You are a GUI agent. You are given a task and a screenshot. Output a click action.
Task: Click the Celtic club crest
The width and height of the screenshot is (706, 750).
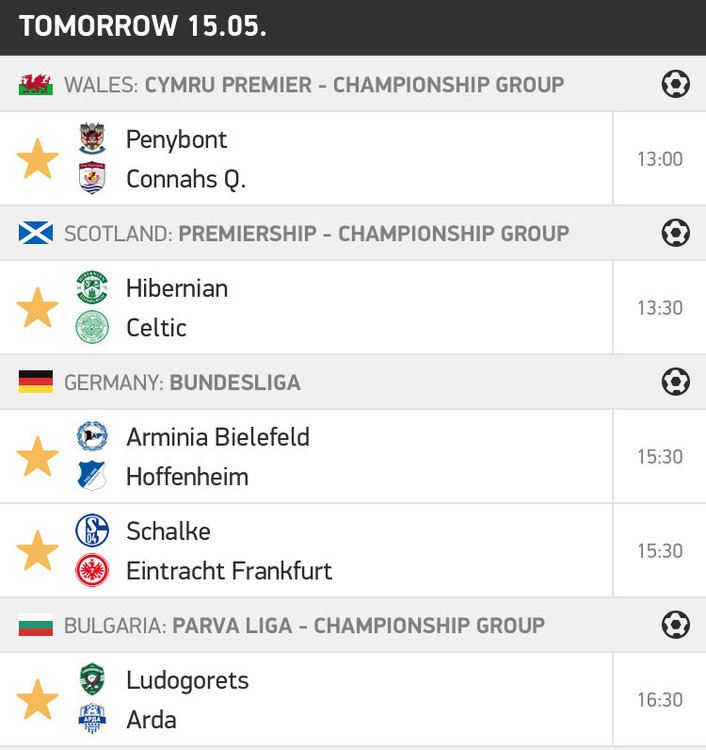[92, 327]
